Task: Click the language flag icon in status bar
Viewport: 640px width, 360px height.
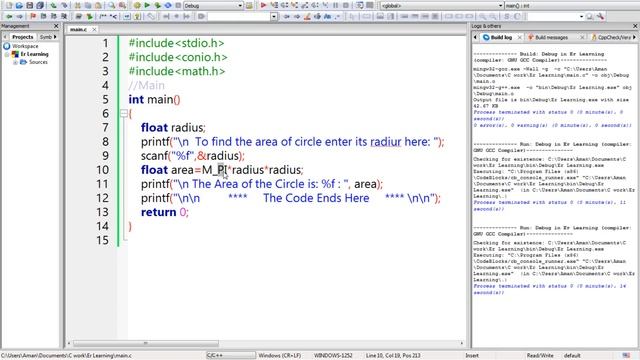Action: click(626, 356)
